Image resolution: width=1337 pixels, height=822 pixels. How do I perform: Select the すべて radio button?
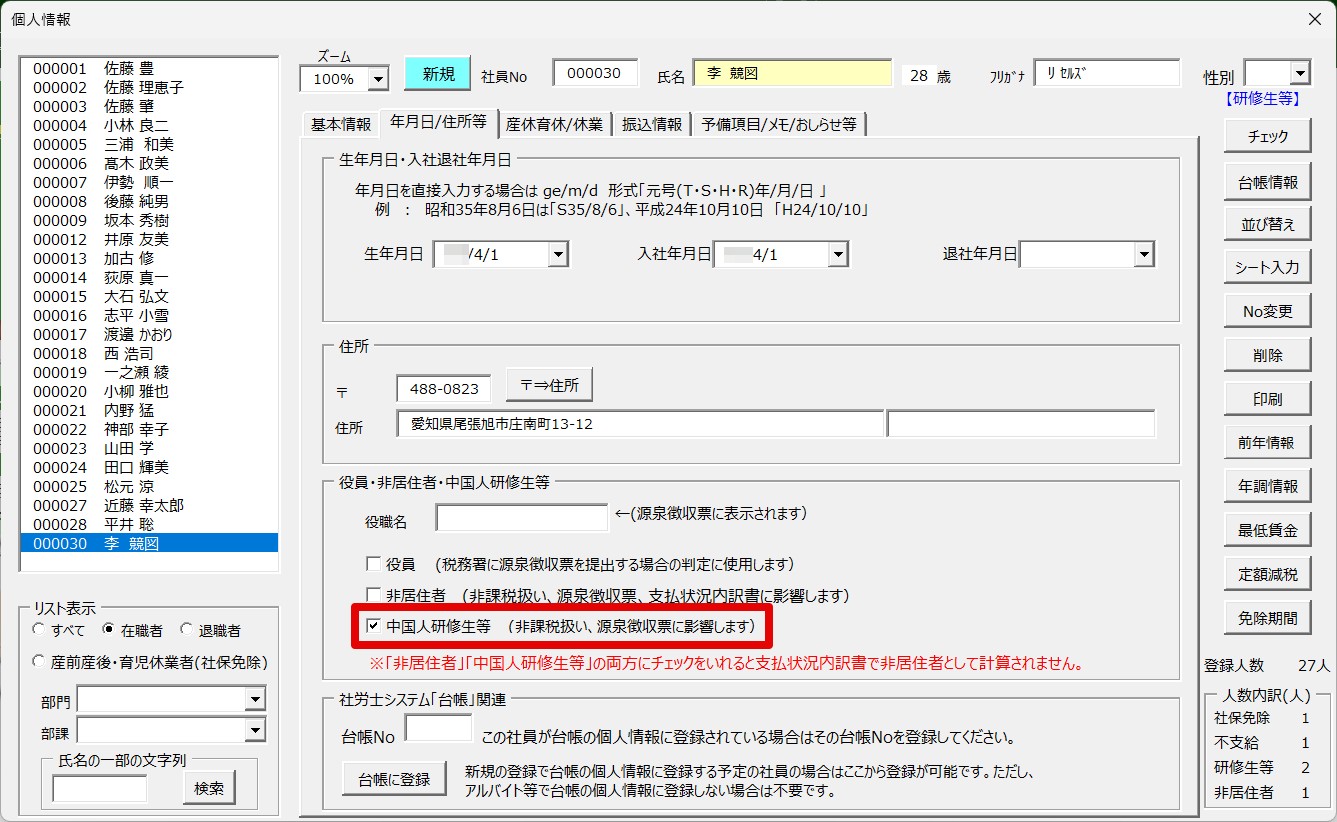(x=39, y=630)
